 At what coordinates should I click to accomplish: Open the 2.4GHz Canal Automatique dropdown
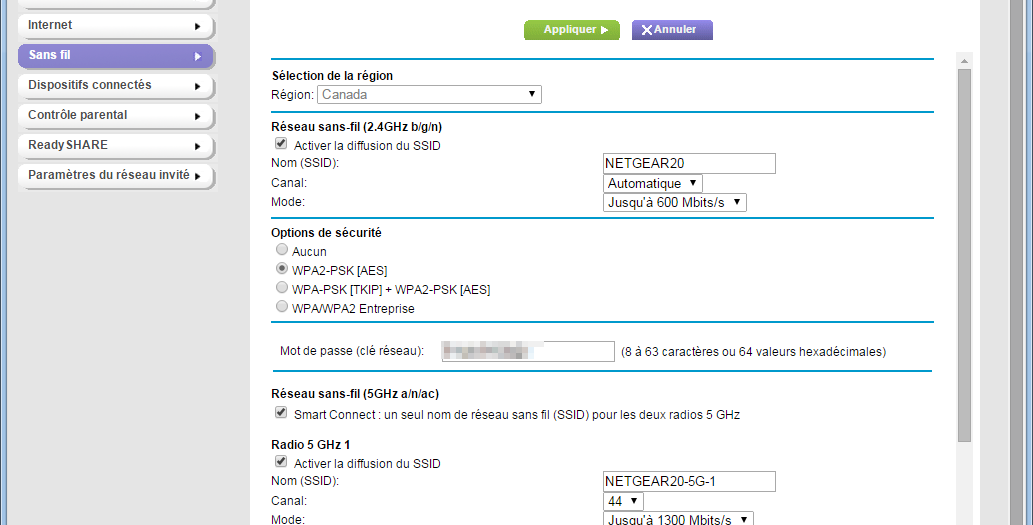(653, 184)
